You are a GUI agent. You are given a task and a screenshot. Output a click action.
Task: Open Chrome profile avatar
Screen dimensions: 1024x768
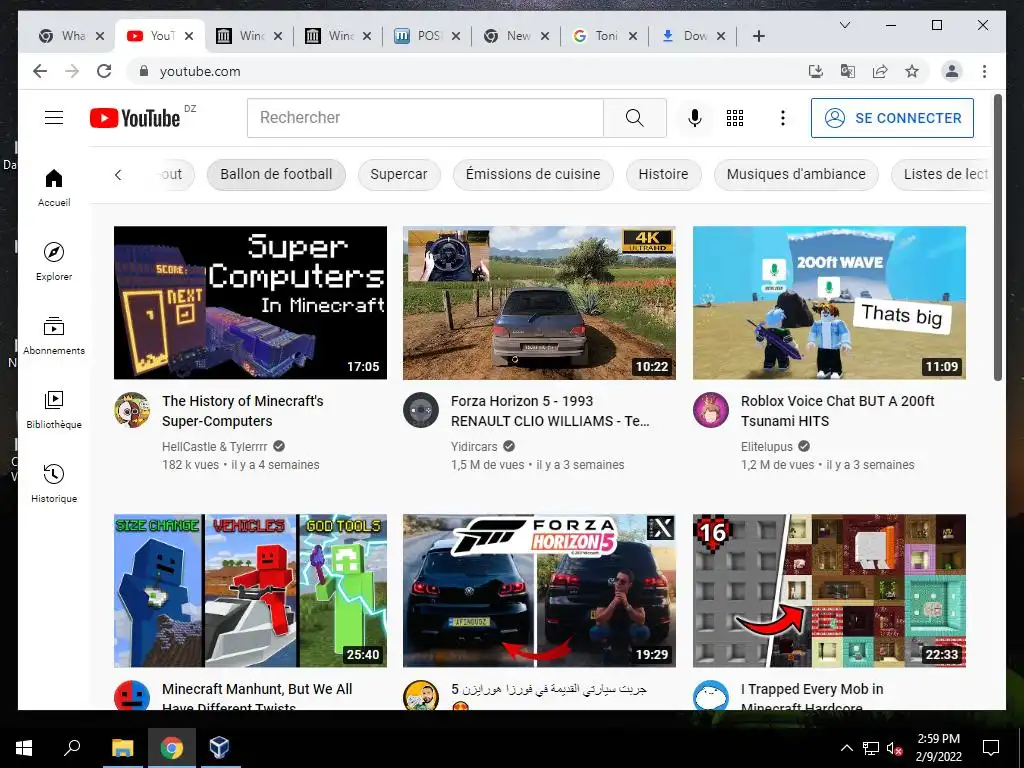[952, 71]
